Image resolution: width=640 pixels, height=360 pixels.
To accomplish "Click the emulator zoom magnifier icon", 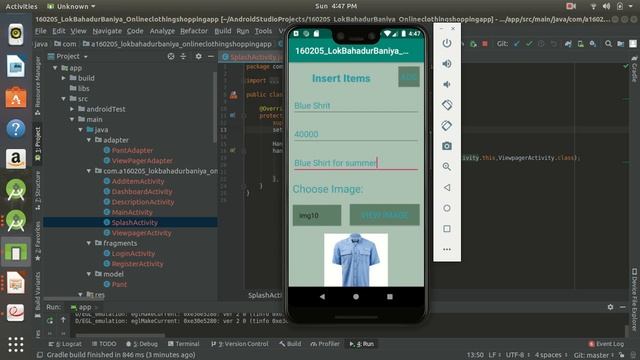I will pyautogui.click(x=447, y=167).
